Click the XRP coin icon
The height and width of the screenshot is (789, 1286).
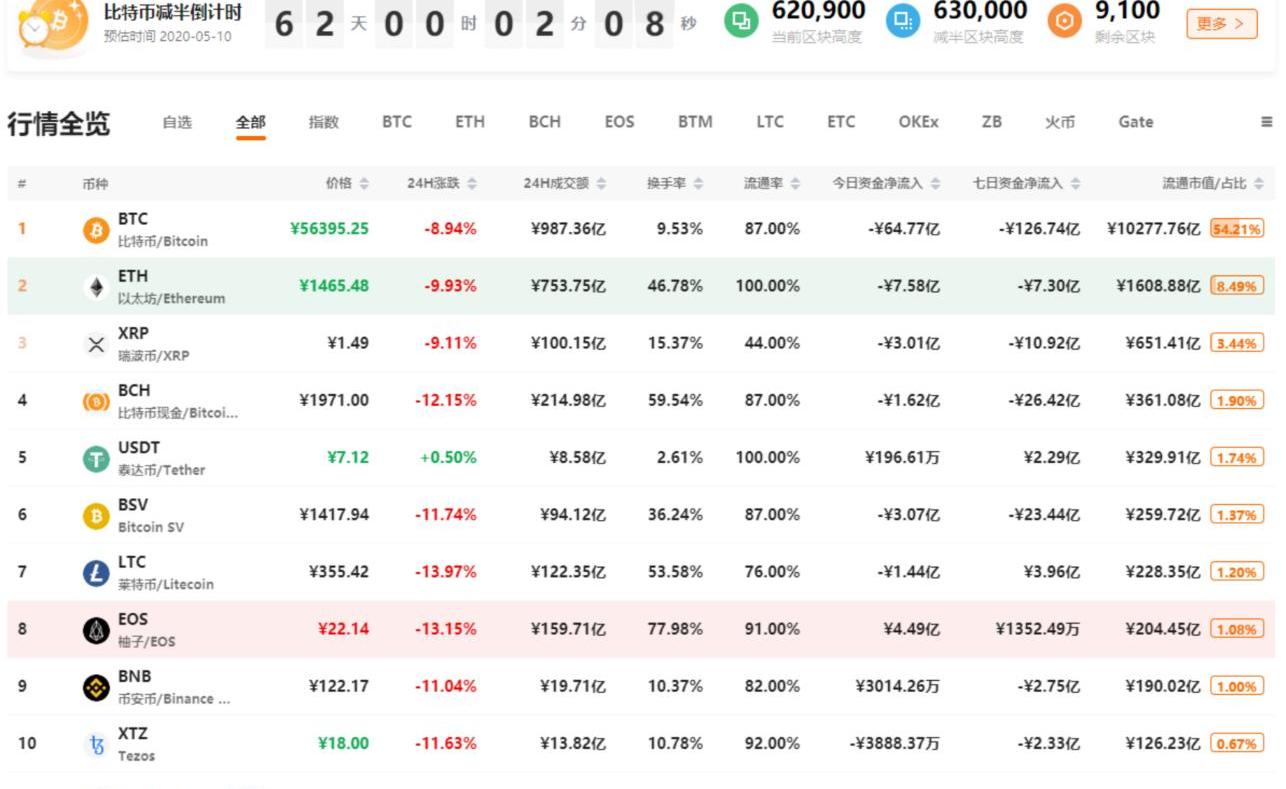coord(96,344)
